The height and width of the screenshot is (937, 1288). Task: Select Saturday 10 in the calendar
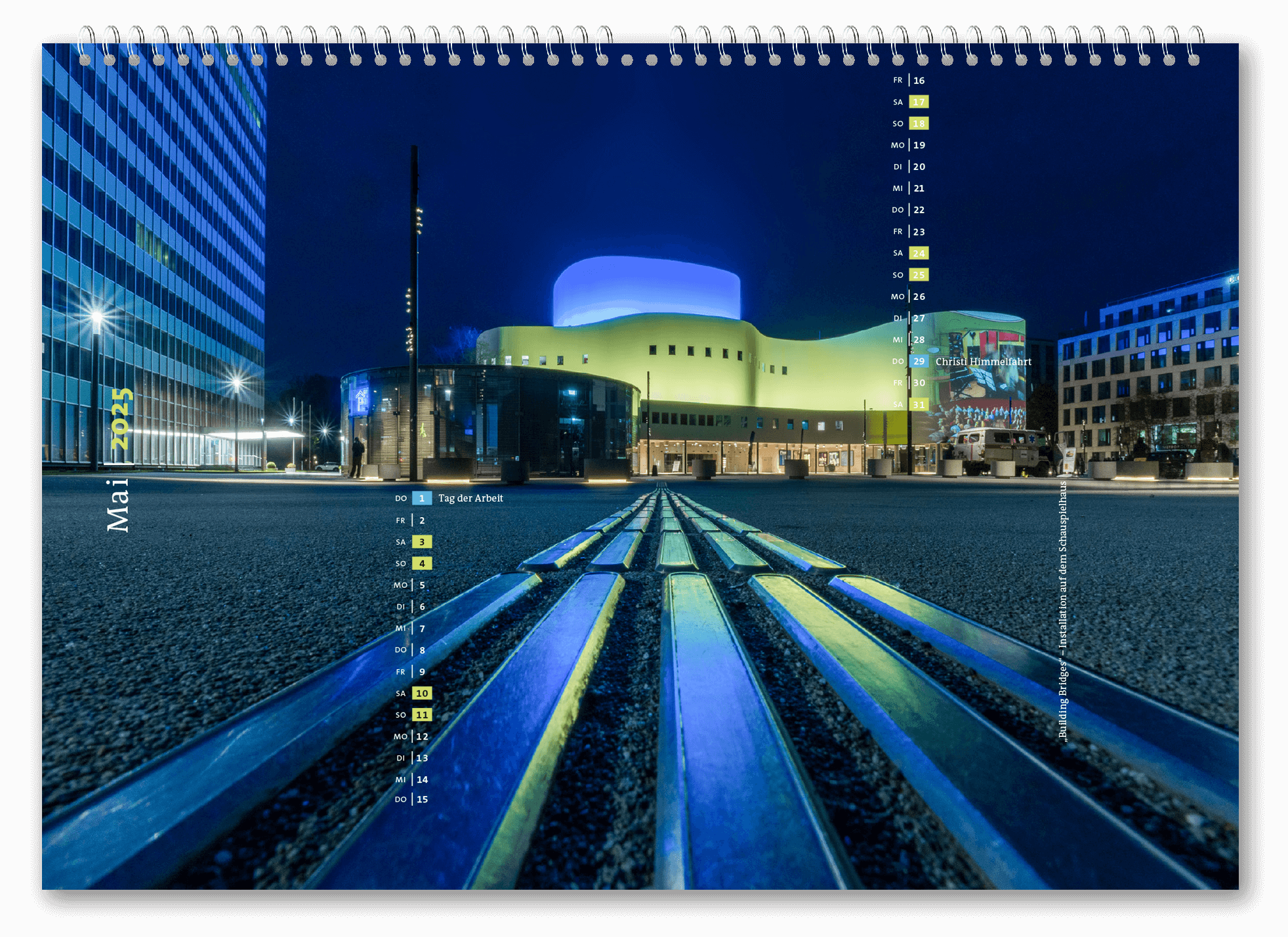(x=422, y=694)
